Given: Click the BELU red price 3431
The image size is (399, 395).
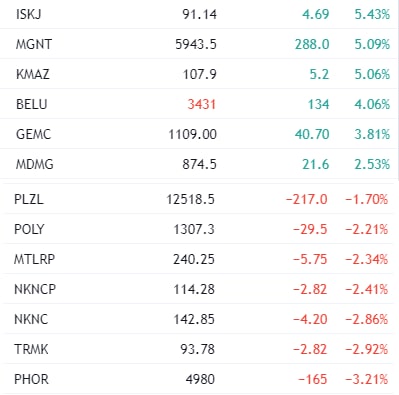Looking at the screenshot, I should point(202,104).
